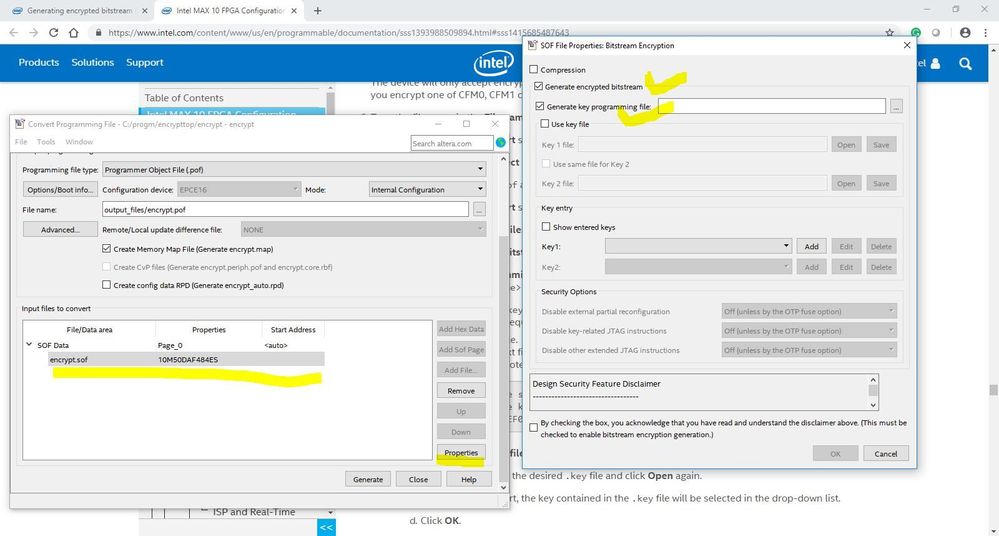This screenshot has width=999, height=536.
Task: Go back in the browser
Action: [13, 33]
